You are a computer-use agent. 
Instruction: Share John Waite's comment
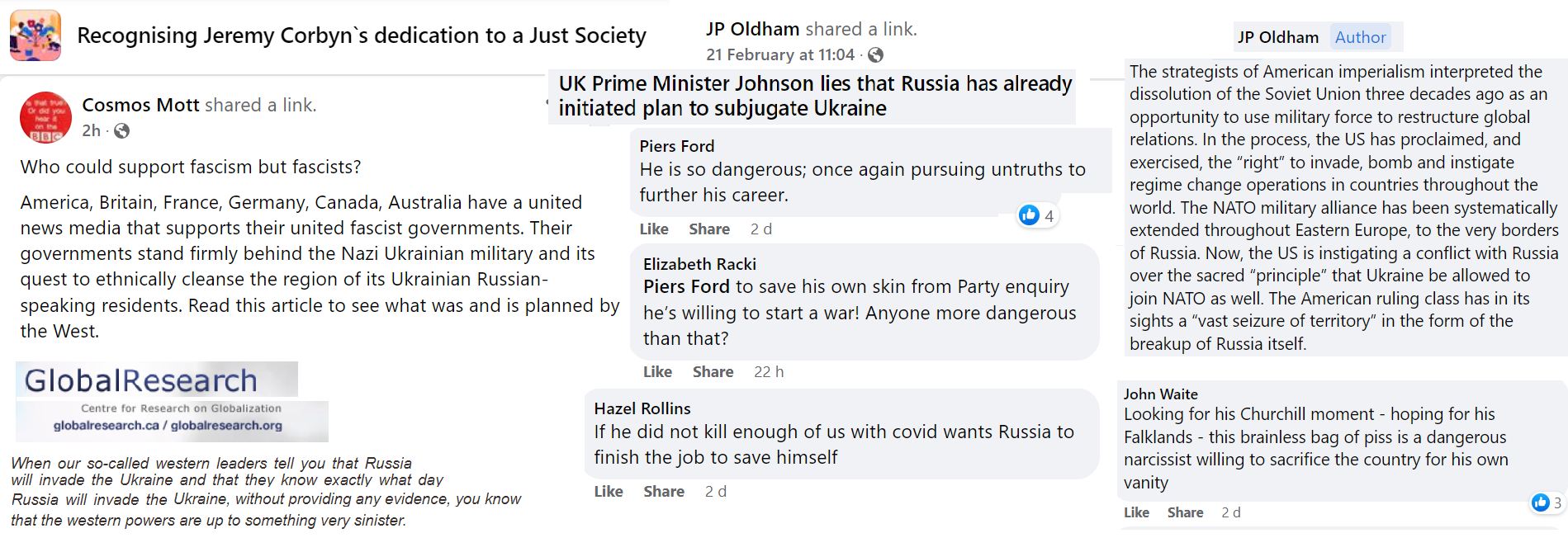(x=1185, y=513)
